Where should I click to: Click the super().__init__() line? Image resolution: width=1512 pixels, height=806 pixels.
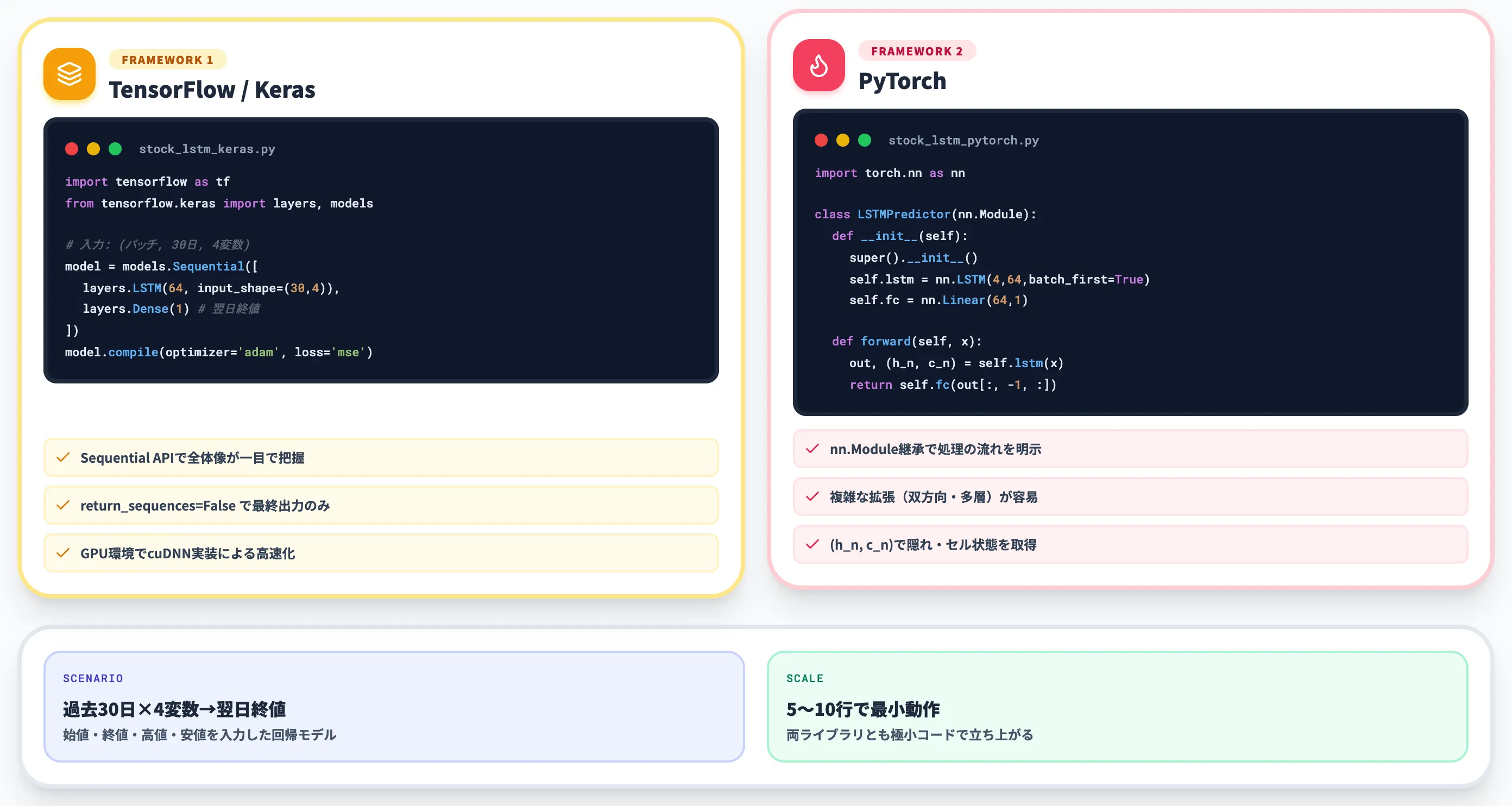pos(913,257)
